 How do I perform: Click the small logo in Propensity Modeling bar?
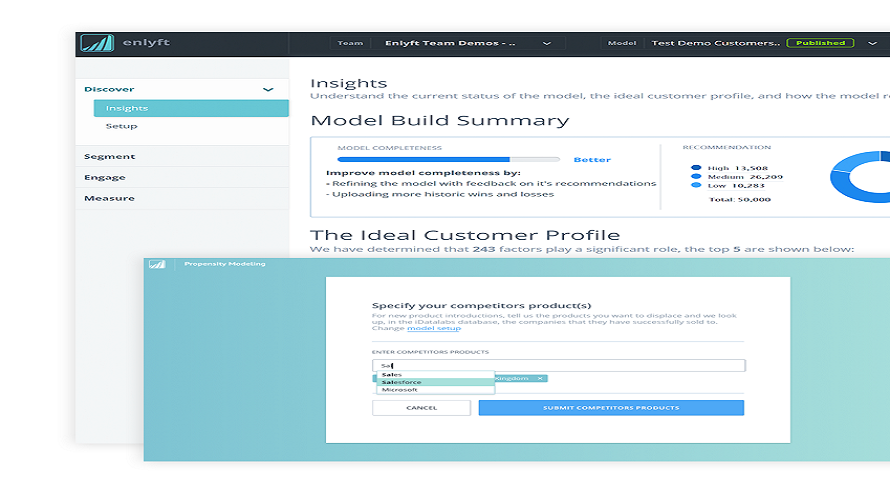click(x=157, y=264)
